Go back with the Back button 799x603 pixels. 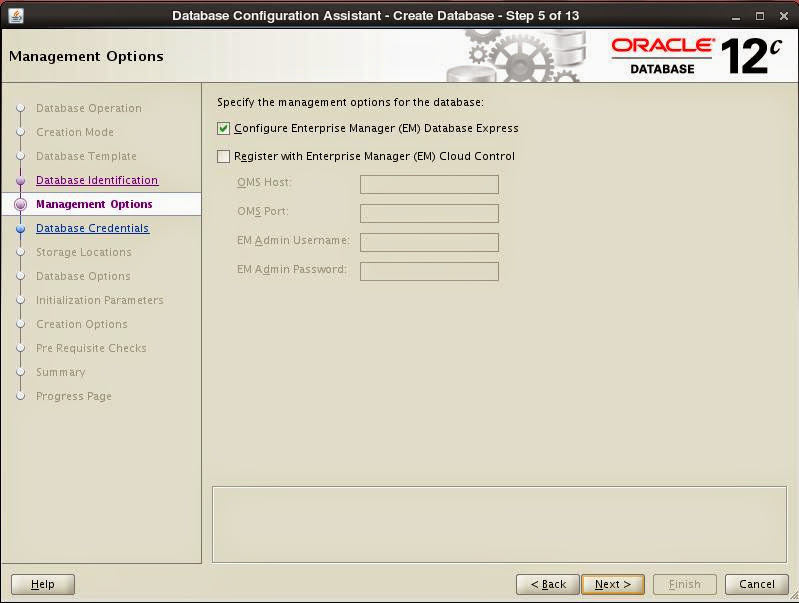(x=548, y=584)
